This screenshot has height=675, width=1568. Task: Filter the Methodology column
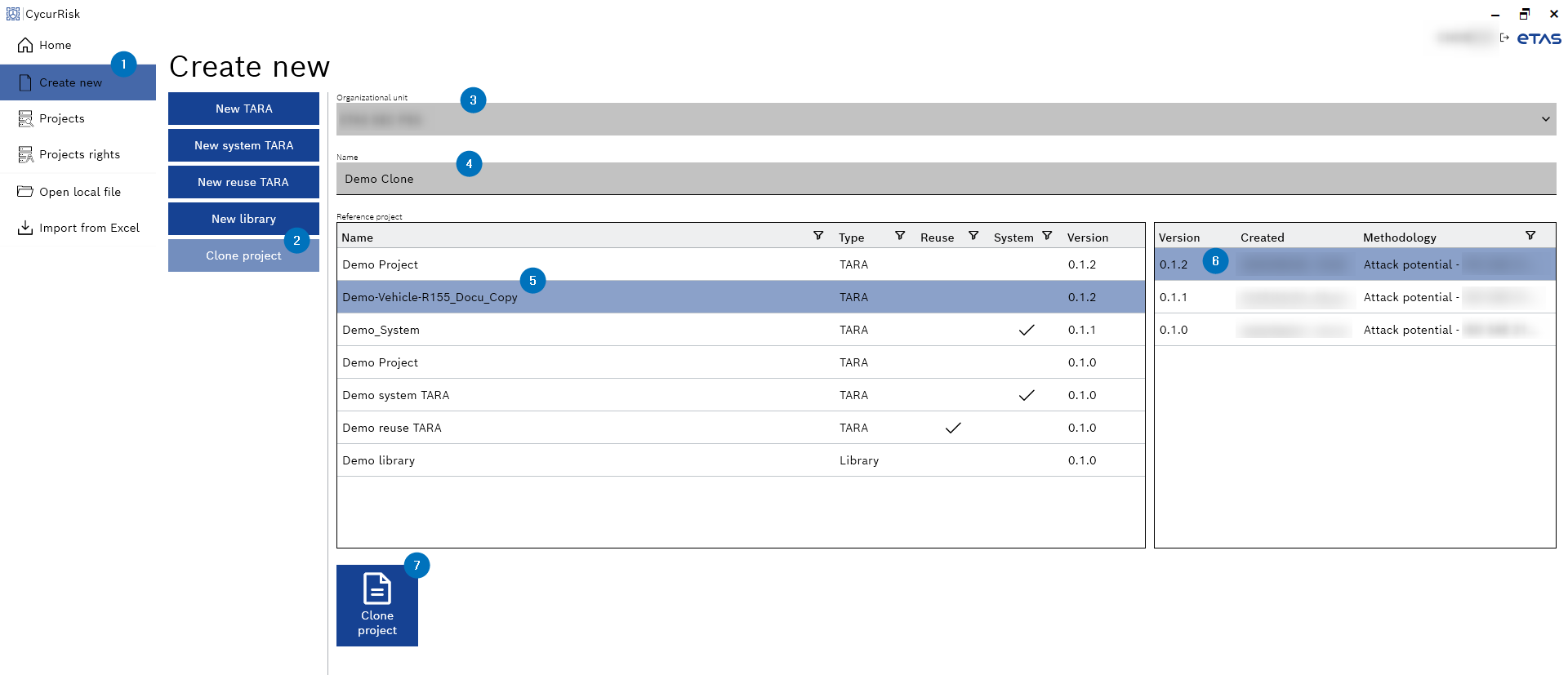[1530, 236]
